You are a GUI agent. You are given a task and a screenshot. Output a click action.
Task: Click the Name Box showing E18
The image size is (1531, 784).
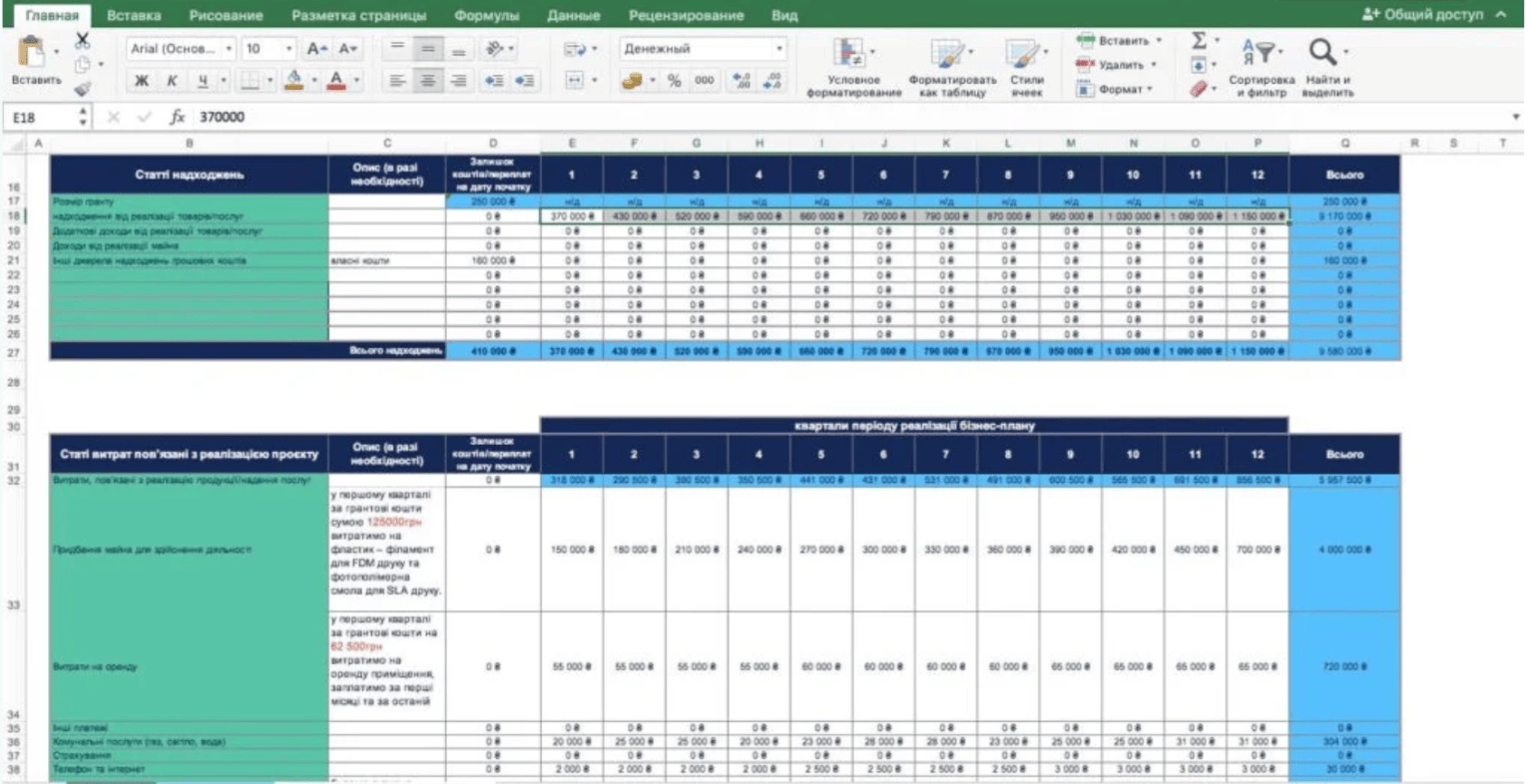[40, 118]
